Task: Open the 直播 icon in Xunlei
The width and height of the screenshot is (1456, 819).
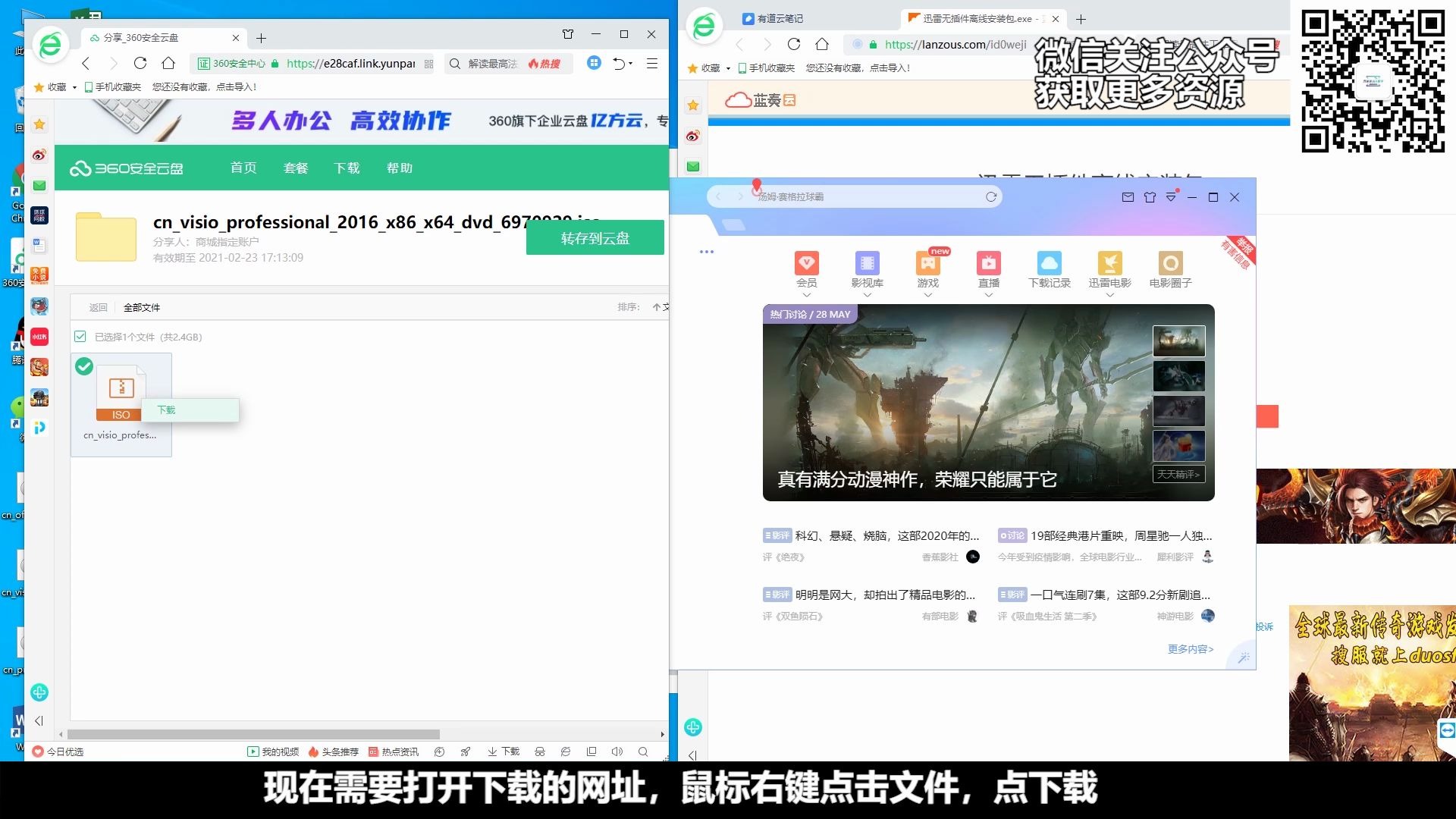Action: click(989, 269)
